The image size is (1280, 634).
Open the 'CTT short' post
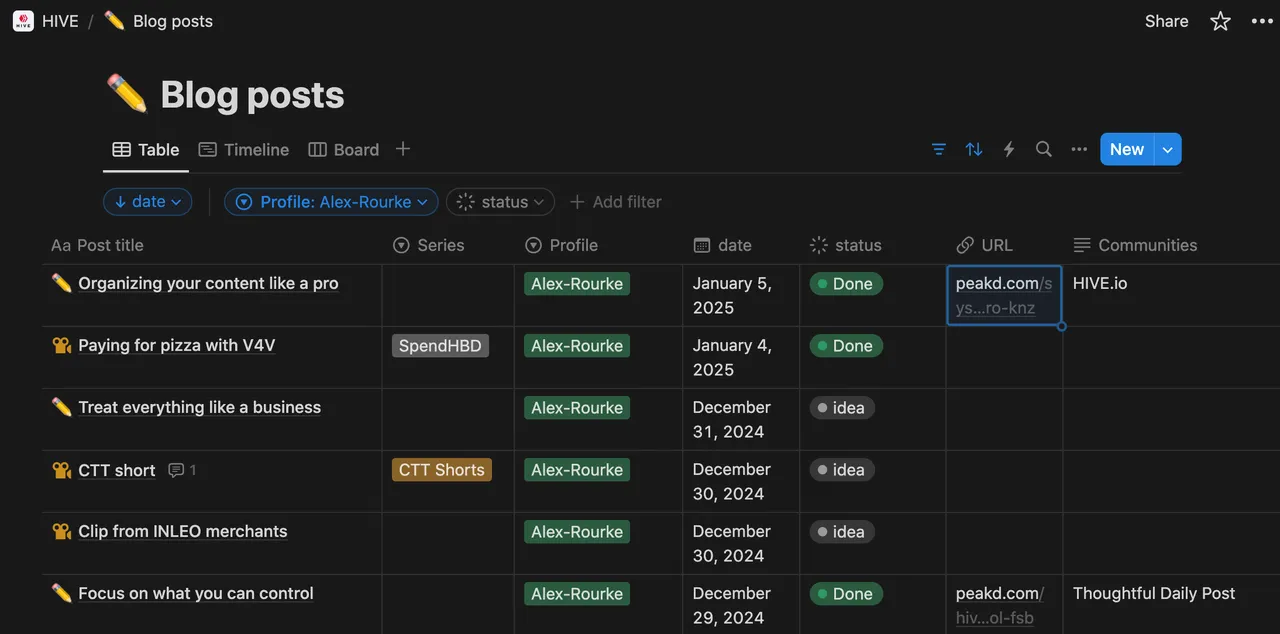(x=117, y=471)
